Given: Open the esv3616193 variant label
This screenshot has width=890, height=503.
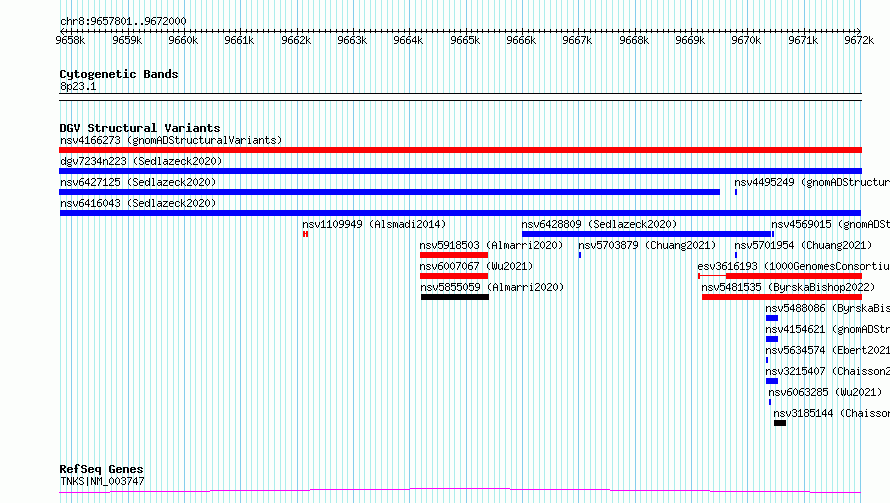Looking at the screenshot, I should (794, 266).
